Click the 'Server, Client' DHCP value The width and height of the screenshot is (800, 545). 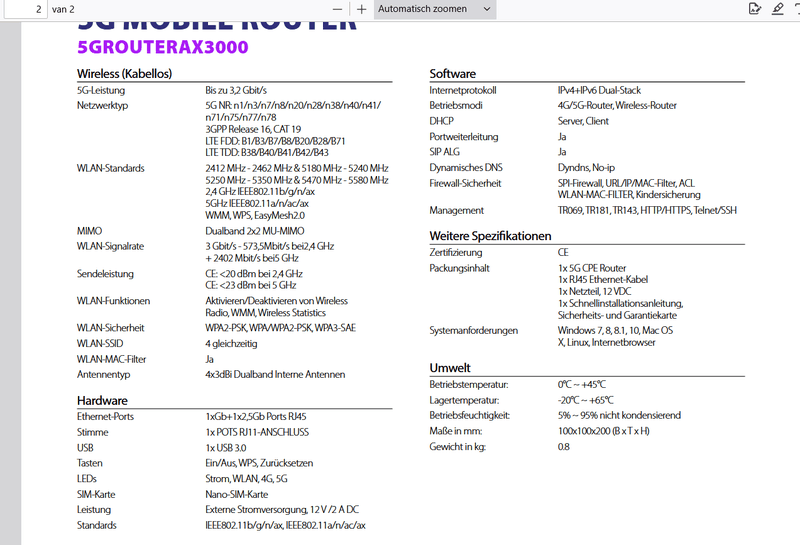583,121
